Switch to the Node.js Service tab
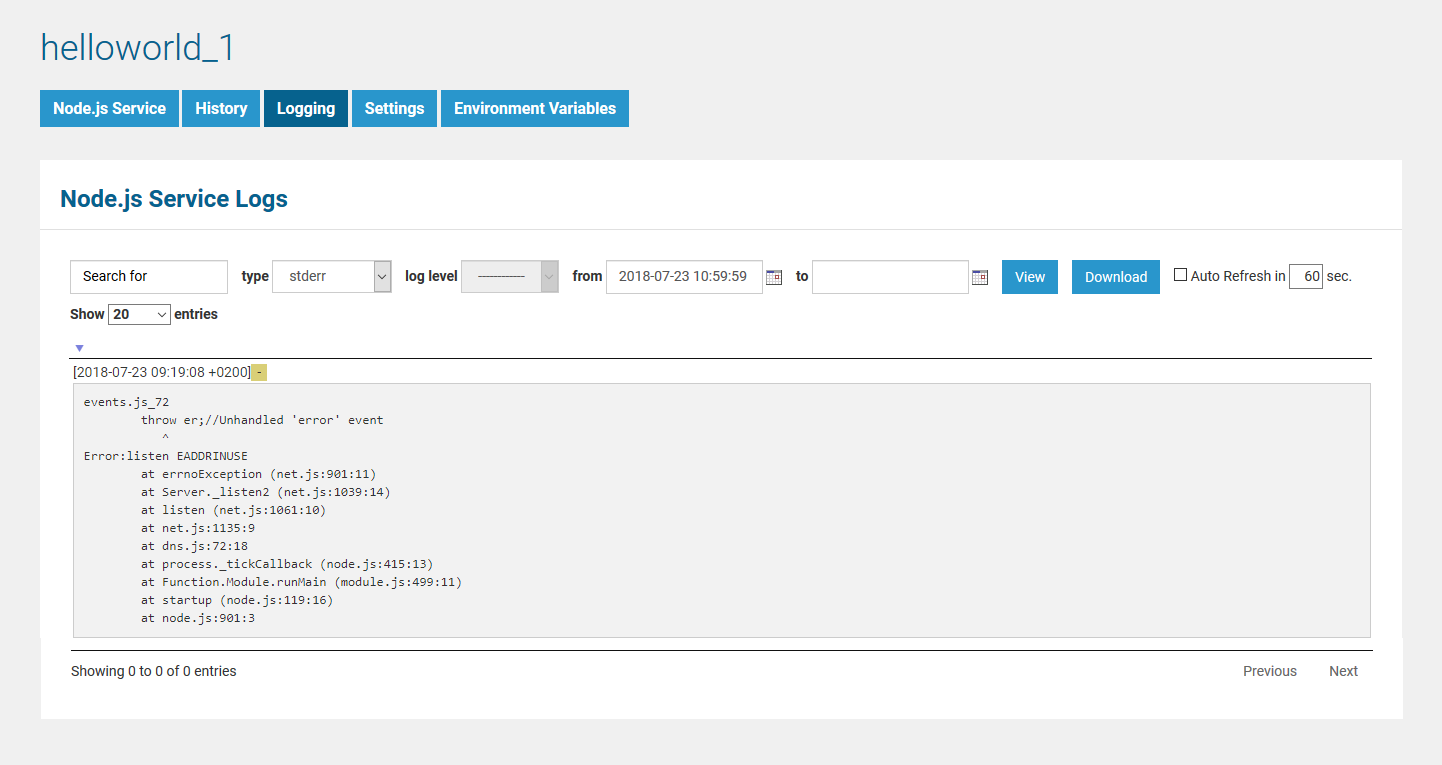 point(109,108)
